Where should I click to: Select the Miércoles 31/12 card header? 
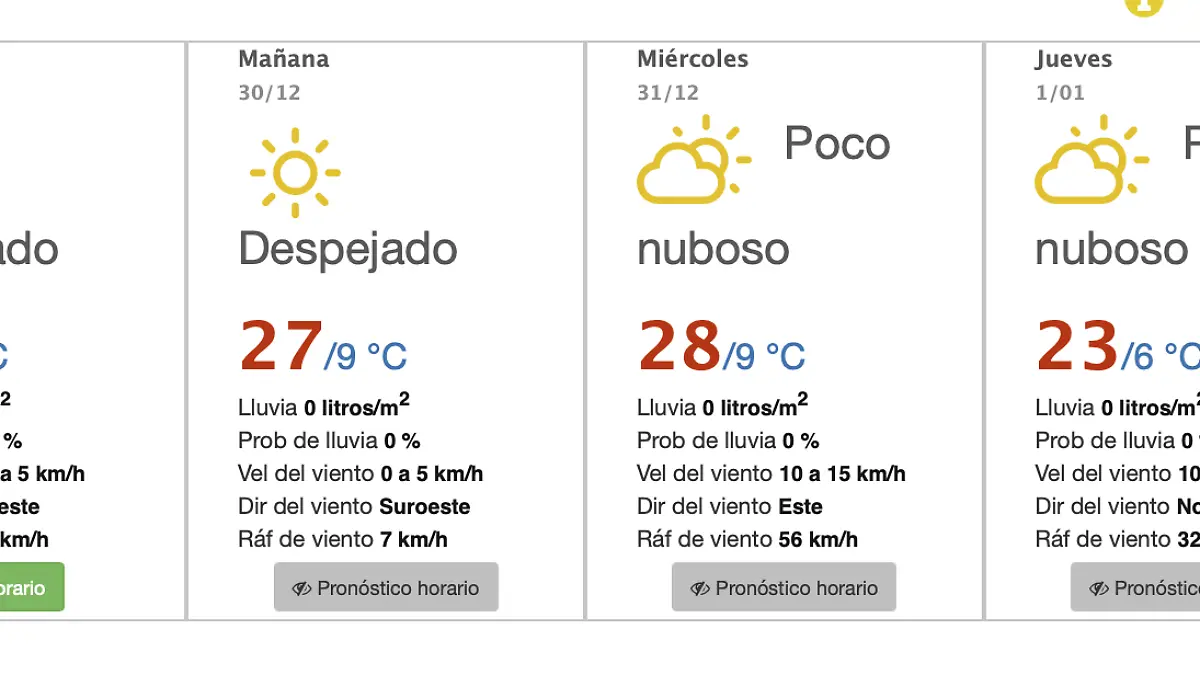click(x=692, y=58)
